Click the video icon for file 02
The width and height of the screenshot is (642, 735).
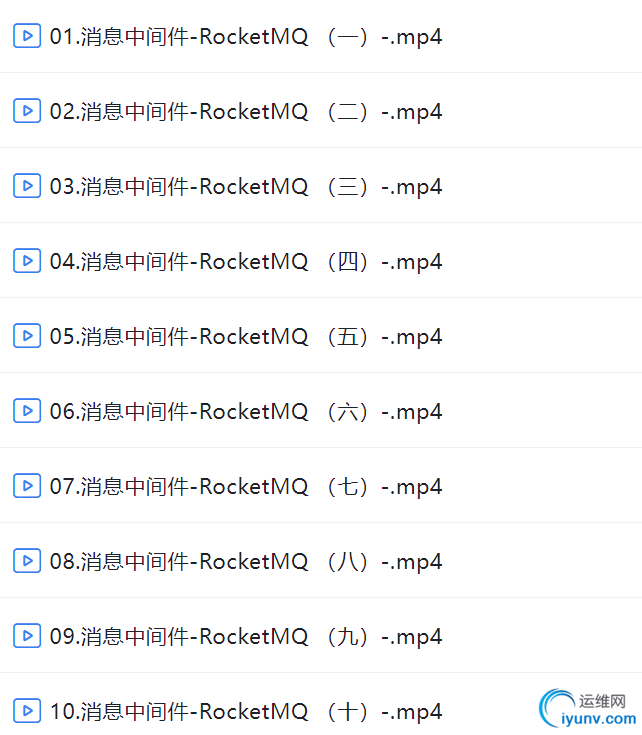point(27,111)
